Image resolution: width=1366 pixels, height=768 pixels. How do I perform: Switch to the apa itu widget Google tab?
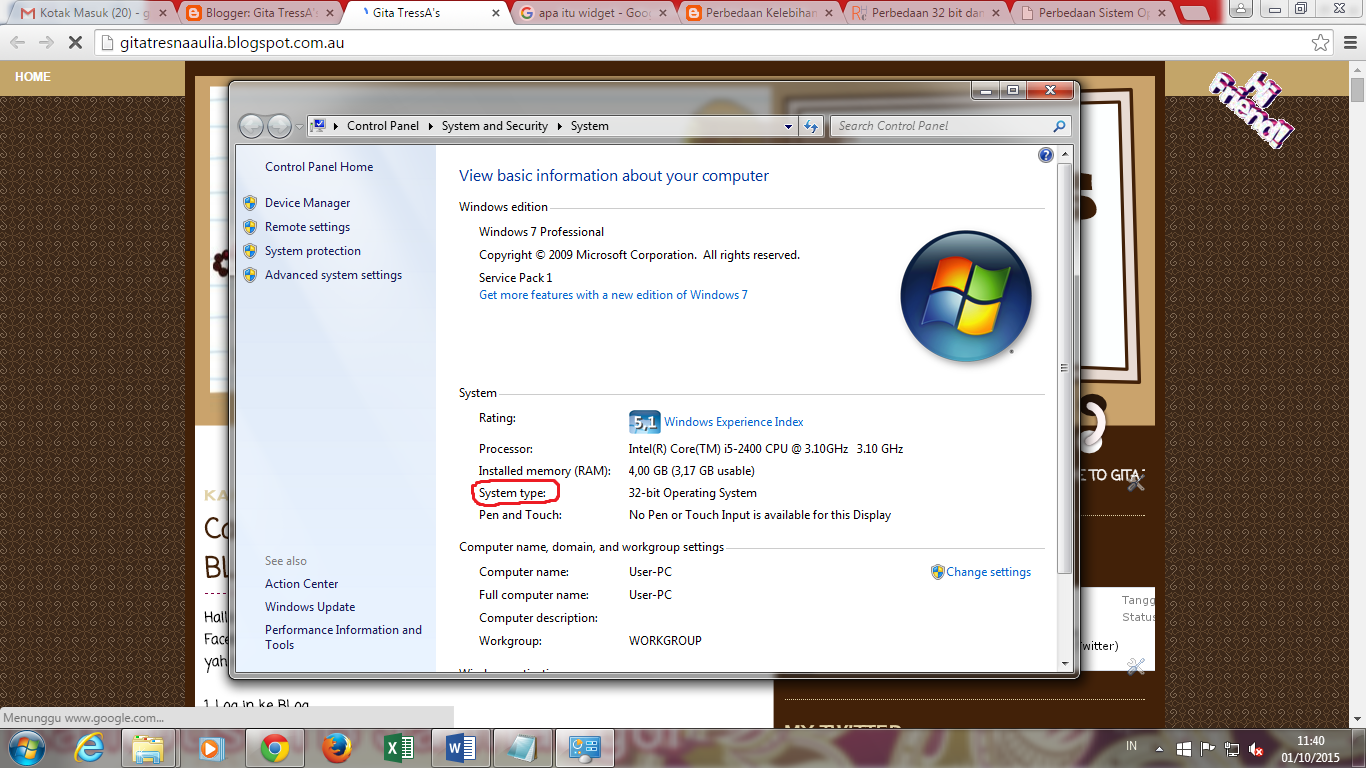(x=593, y=13)
